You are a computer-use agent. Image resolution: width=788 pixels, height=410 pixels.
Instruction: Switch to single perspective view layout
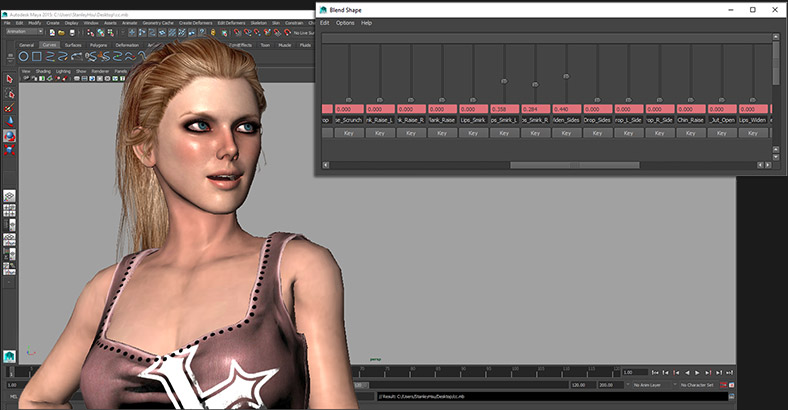9,196
